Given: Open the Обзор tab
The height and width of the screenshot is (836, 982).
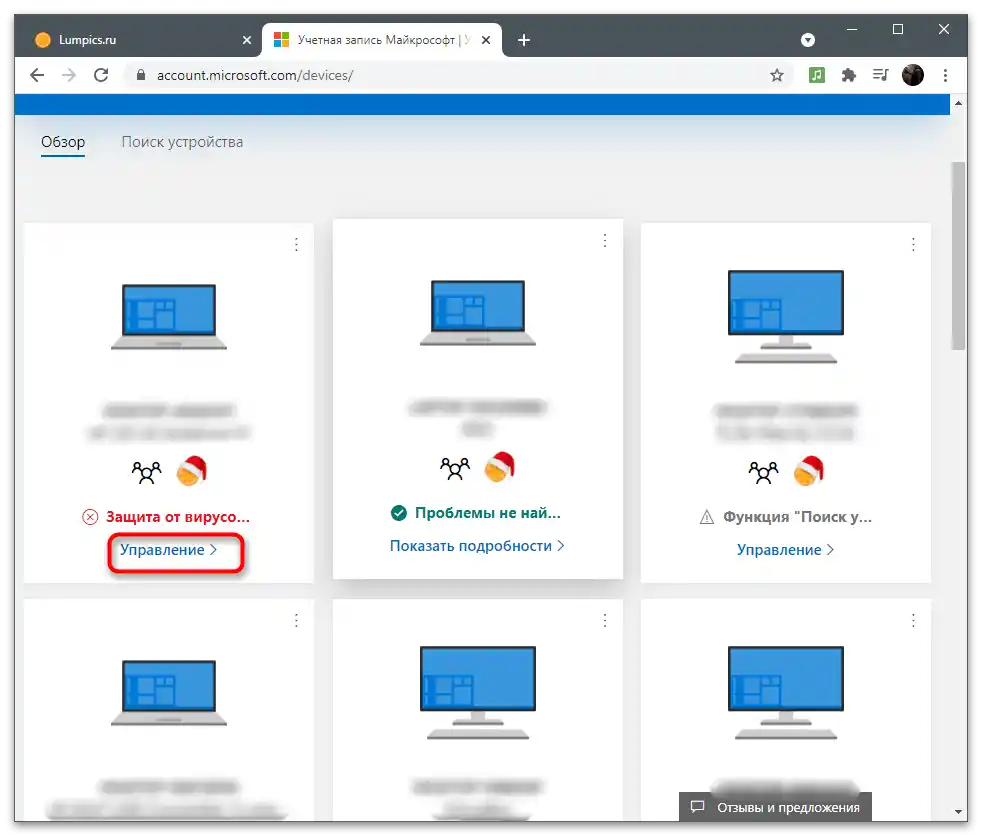Looking at the screenshot, I should (x=63, y=142).
